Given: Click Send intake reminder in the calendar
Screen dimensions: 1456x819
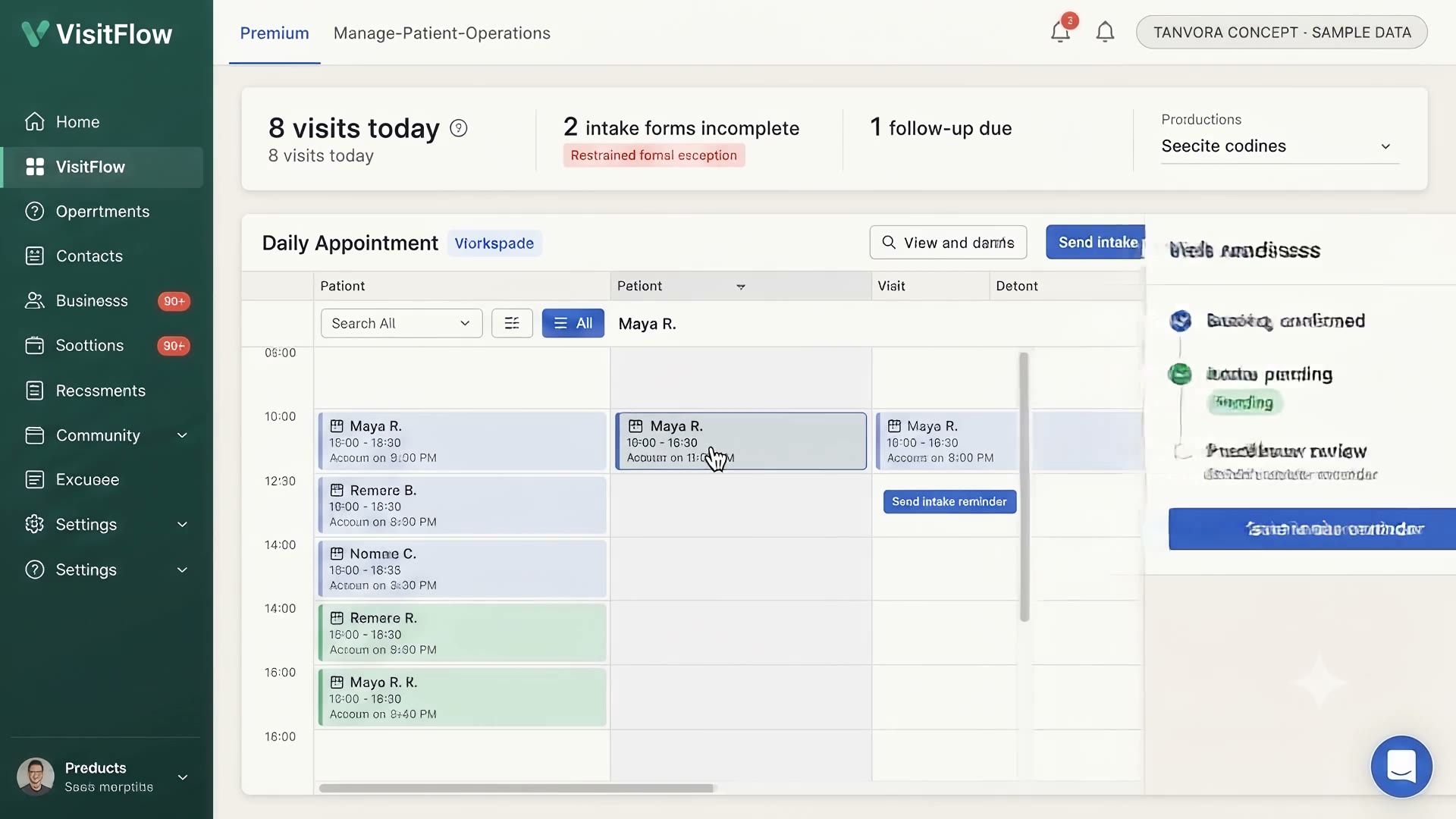Looking at the screenshot, I should (x=949, y=502).
